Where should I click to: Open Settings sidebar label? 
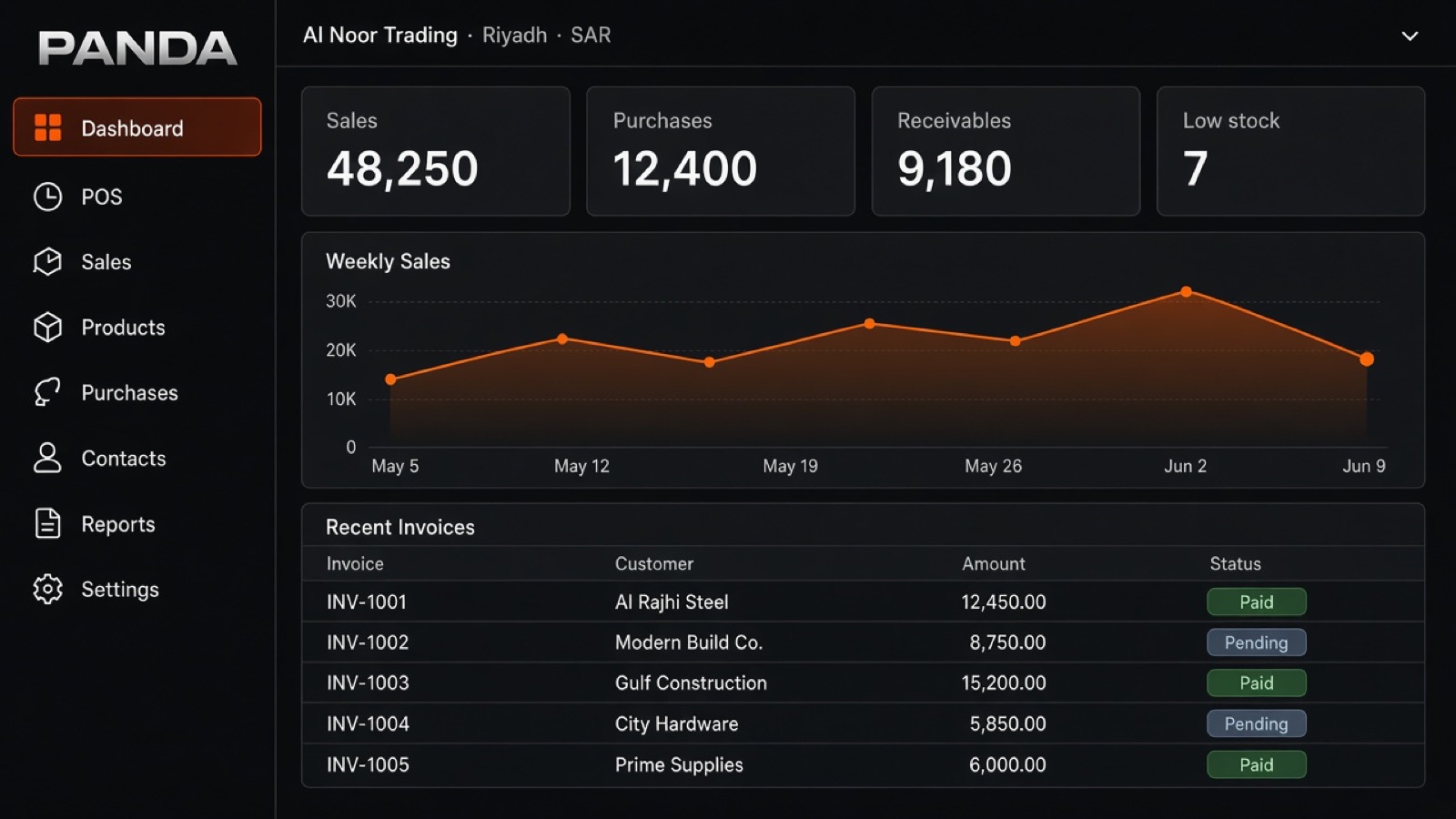pos(120,590)
